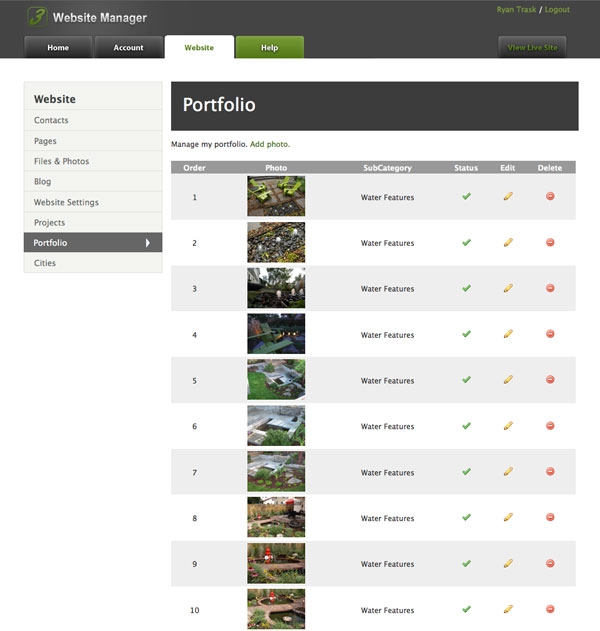
Task: Toggle status checkmark for row 10
Action: click(466, 609)
